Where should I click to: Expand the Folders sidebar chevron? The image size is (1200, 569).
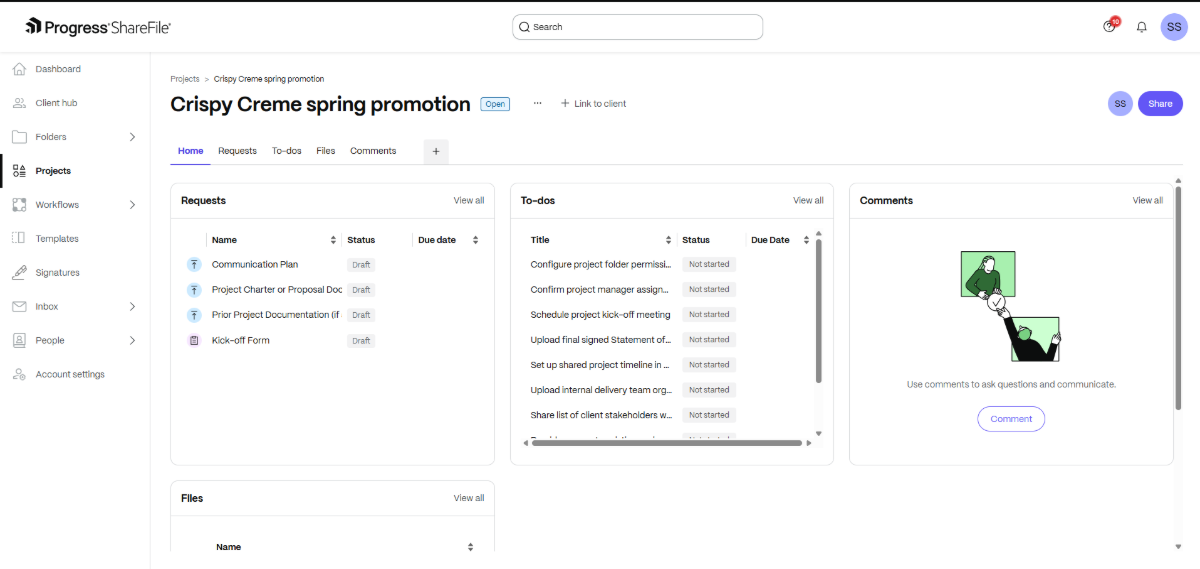coord(132,137)
